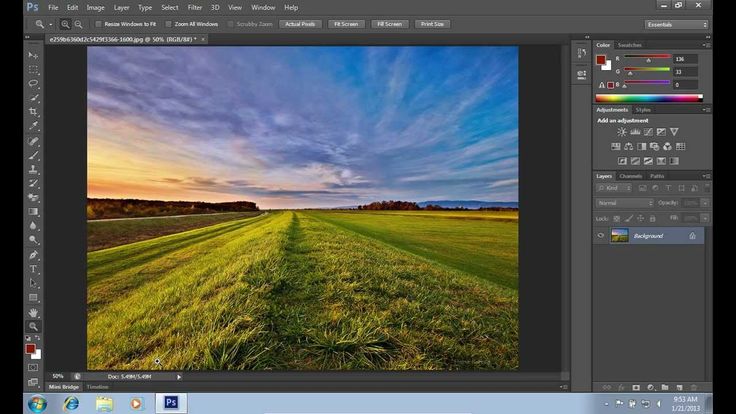The height and width of the screenshot is (414, 736).
Task: Select the Pen tool
Action: (33, 255)
